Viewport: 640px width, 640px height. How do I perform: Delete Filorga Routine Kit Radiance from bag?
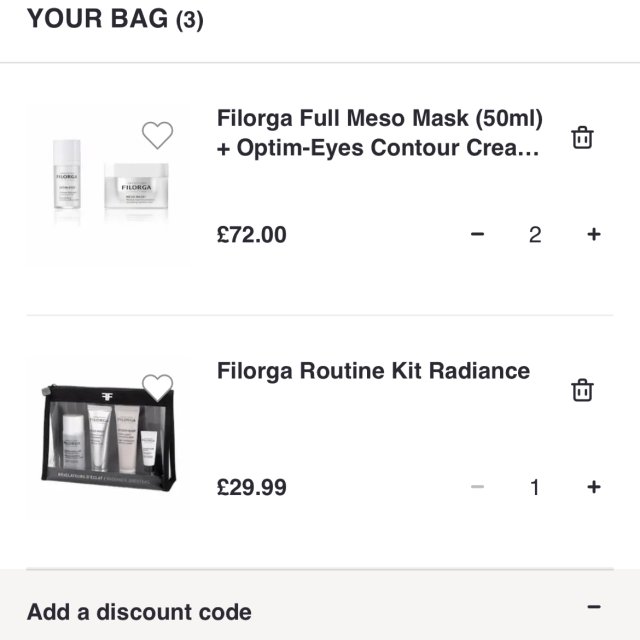(582, 390)
